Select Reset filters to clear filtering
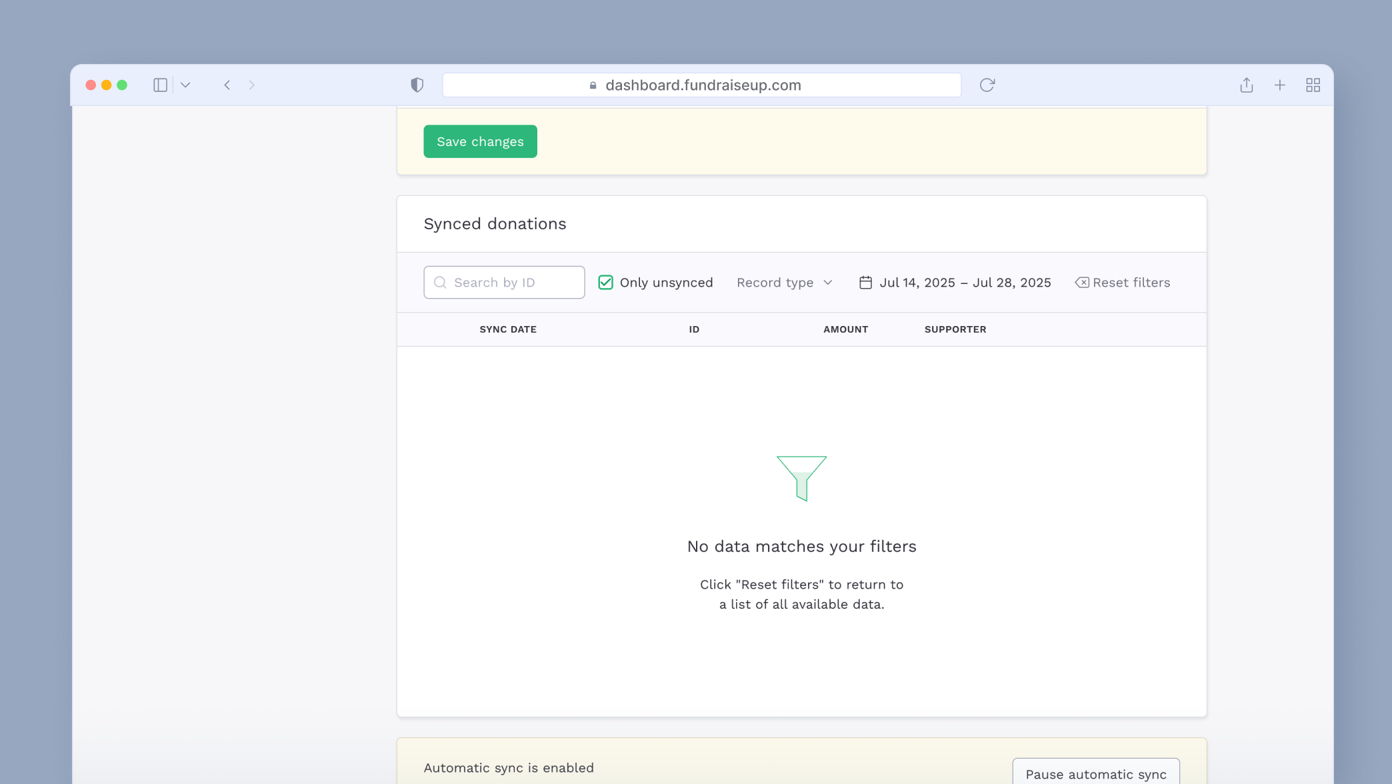The height and width of the screenshot is (784, 1392). click(x=1131, y=282)
